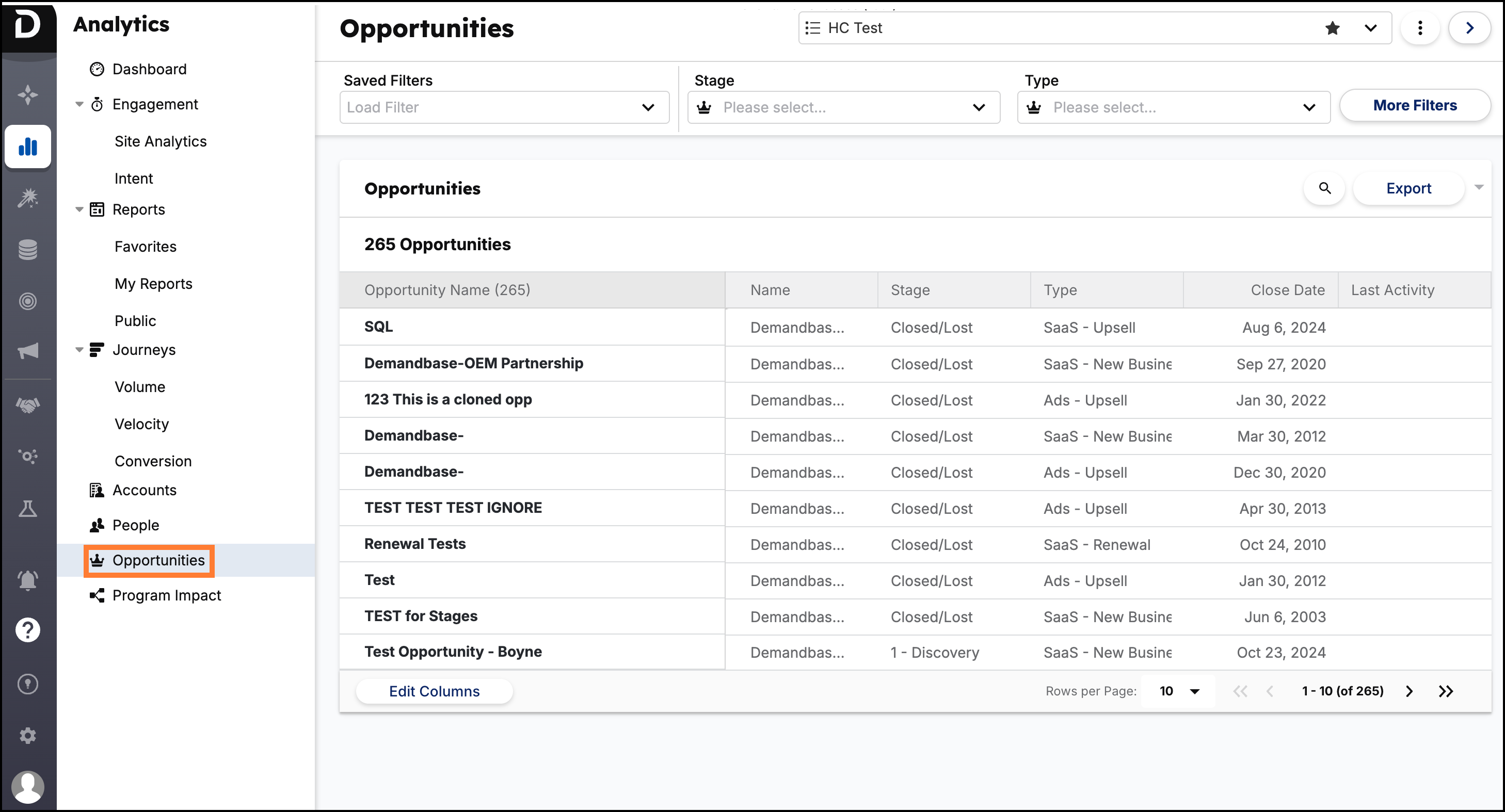Click the Edit Columns button
The image size is (1505, 812).
(x=434, y=691)
